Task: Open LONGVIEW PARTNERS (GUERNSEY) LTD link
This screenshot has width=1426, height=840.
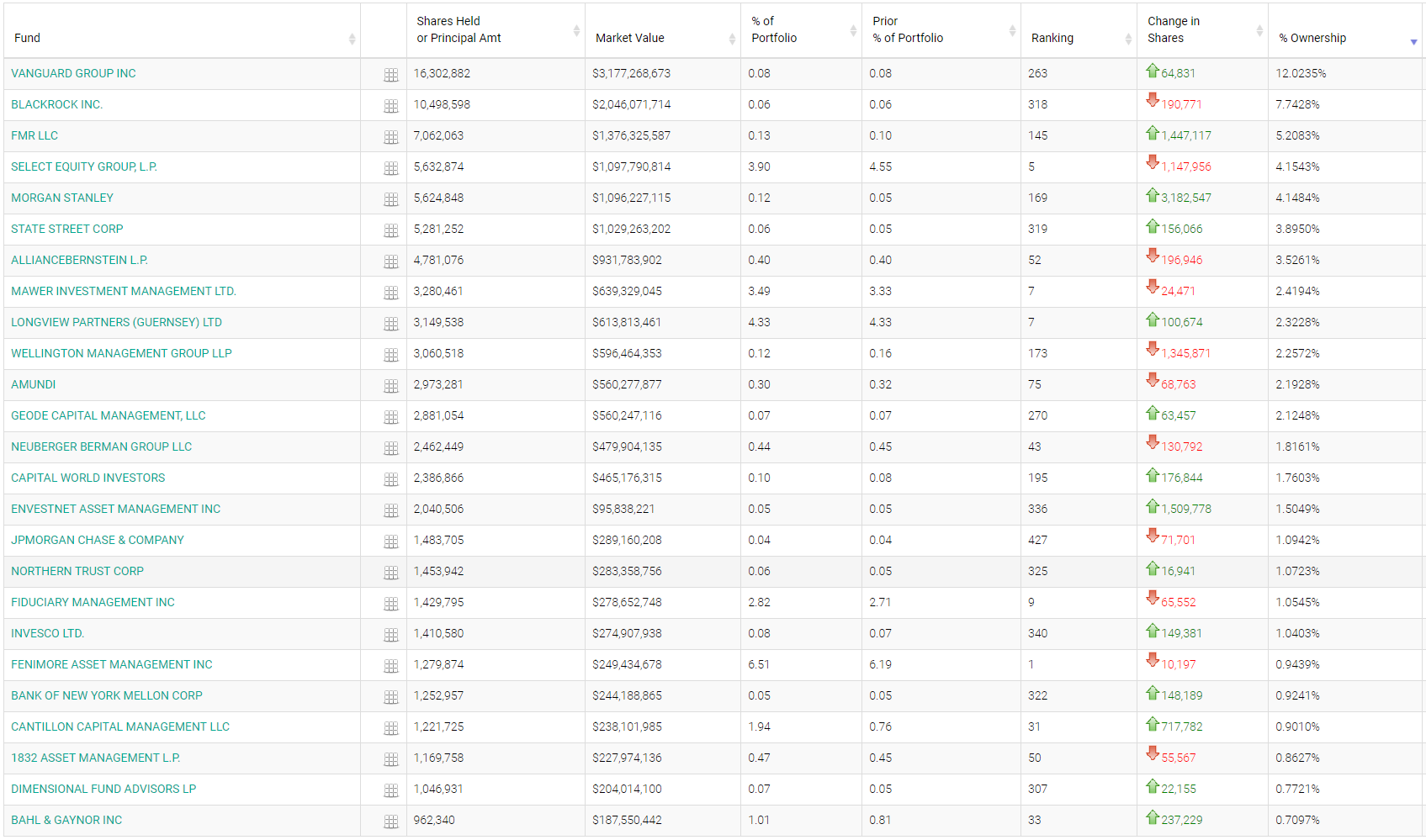Action: pos(116,322)
